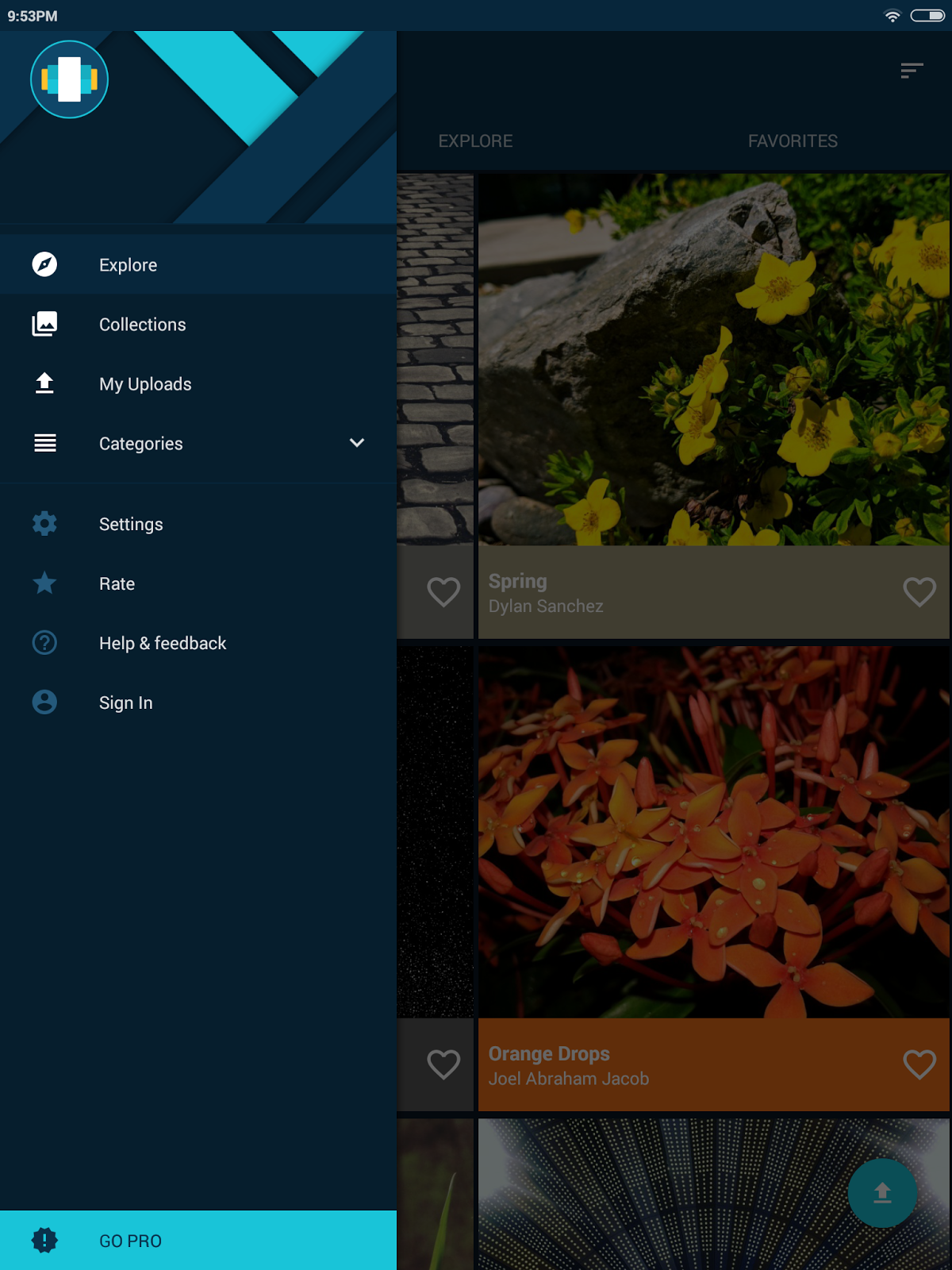The width and height of the screenshot is (952, 1270).
Task: Click the Settings gear icon
Action: (x=44, y=524)
